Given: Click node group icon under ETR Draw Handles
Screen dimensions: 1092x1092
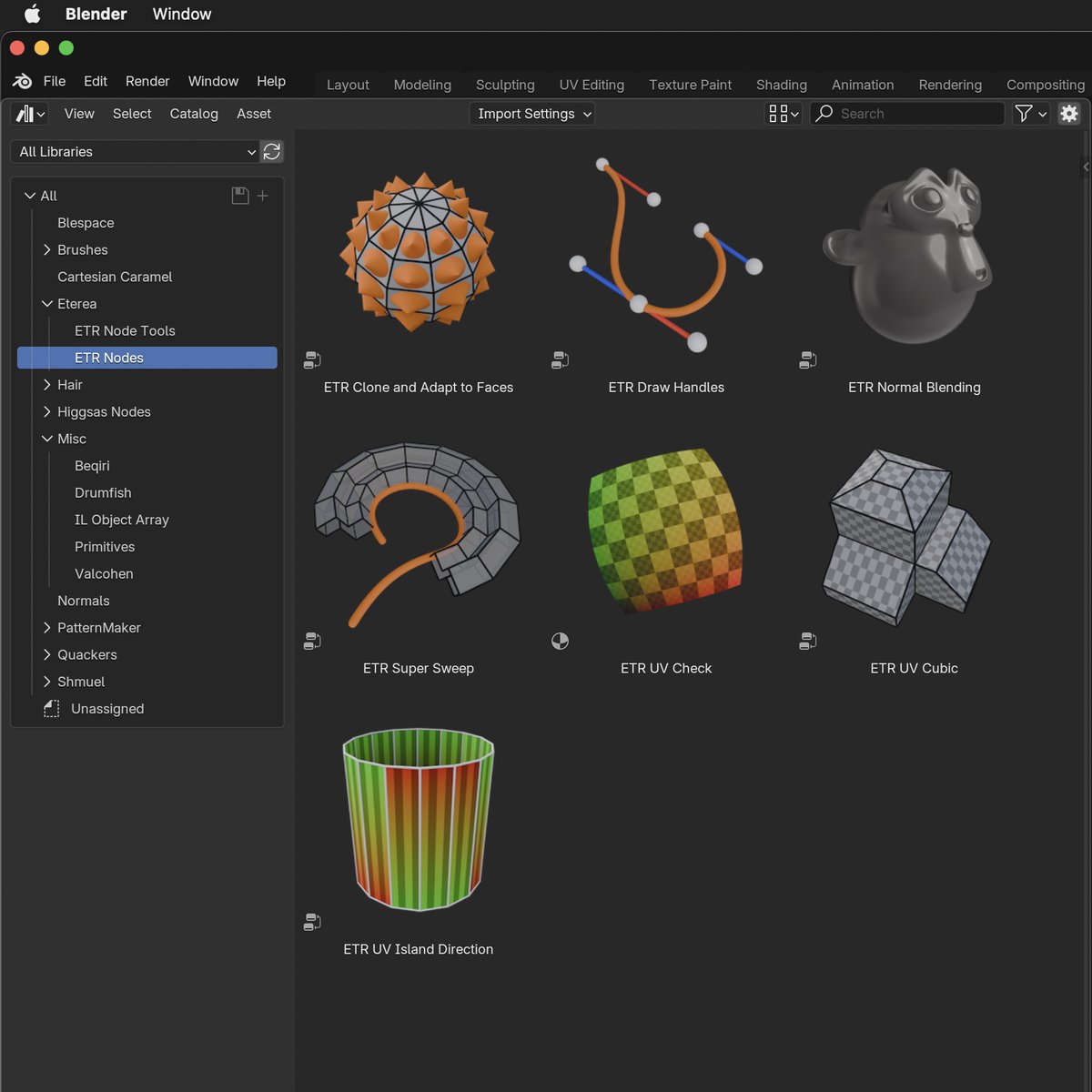Looking at the screenshot, I should pos(560,360).
